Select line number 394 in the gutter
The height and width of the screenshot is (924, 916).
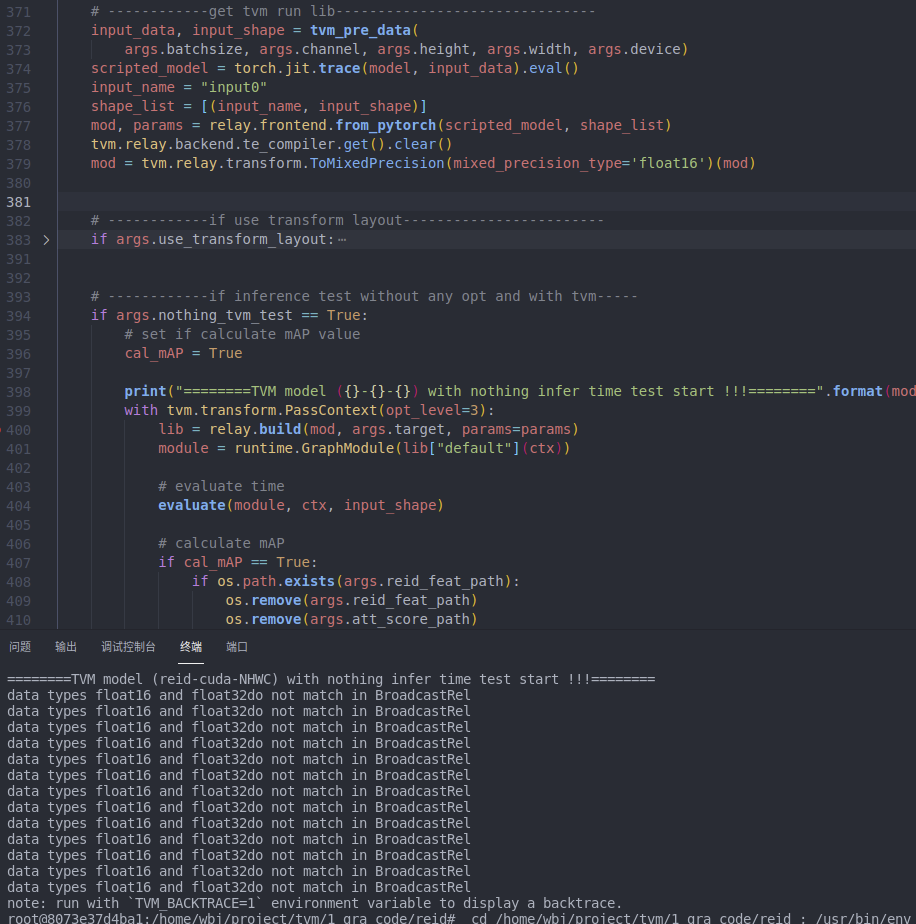18,315
